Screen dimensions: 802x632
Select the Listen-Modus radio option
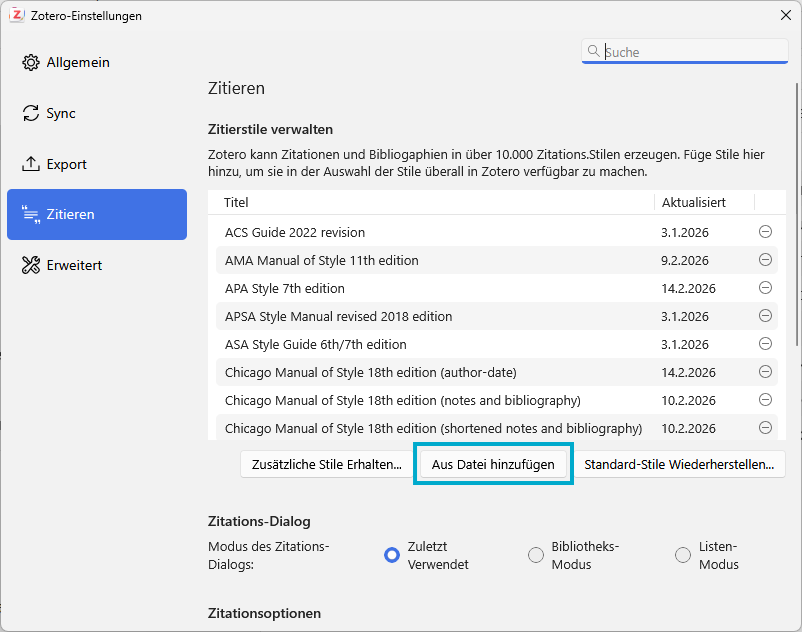click(x=683, y=555)
